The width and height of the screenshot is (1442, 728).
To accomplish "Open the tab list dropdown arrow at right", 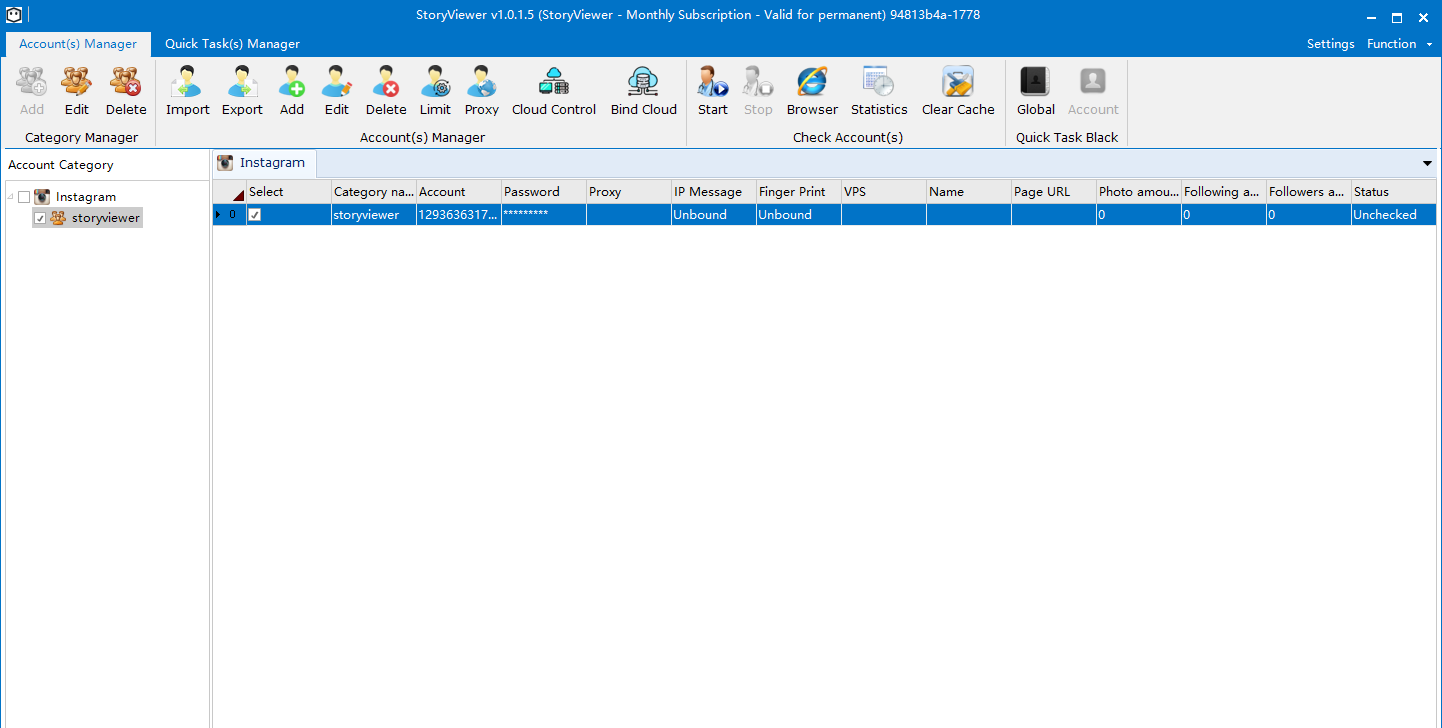I will click(1427, 163).
